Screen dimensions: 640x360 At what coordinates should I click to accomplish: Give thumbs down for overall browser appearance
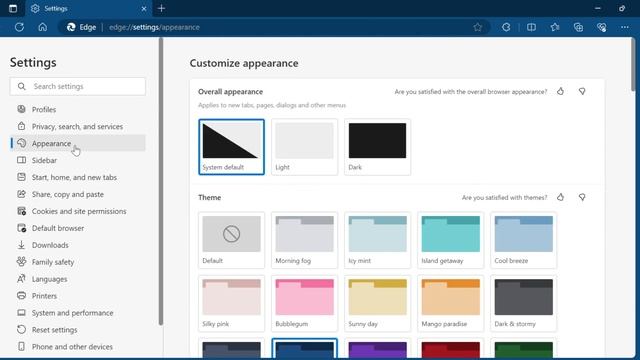[x=582, y=91]
